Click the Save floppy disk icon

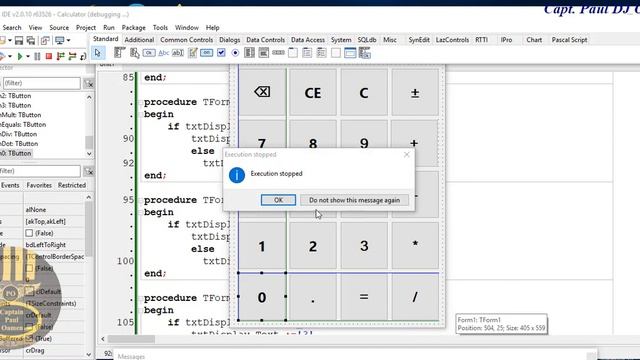coord(19,40)
